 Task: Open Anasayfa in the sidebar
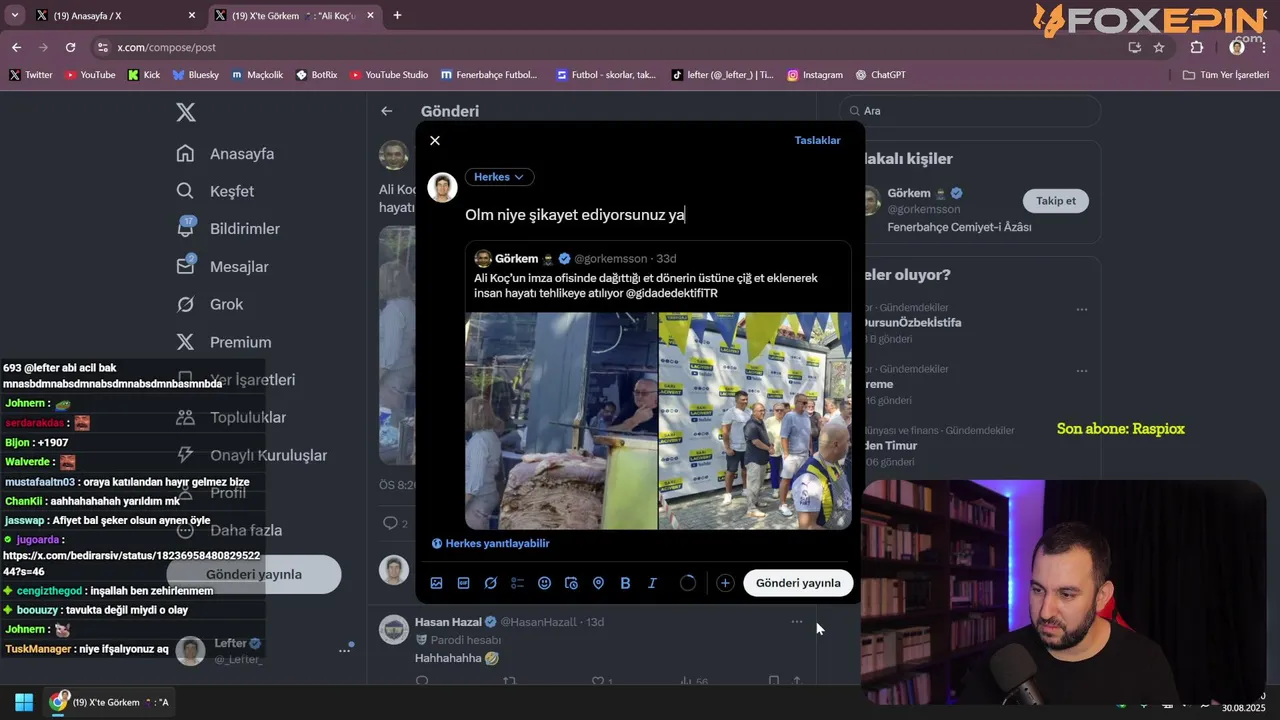pyautogui.click(x=225, y=154)
